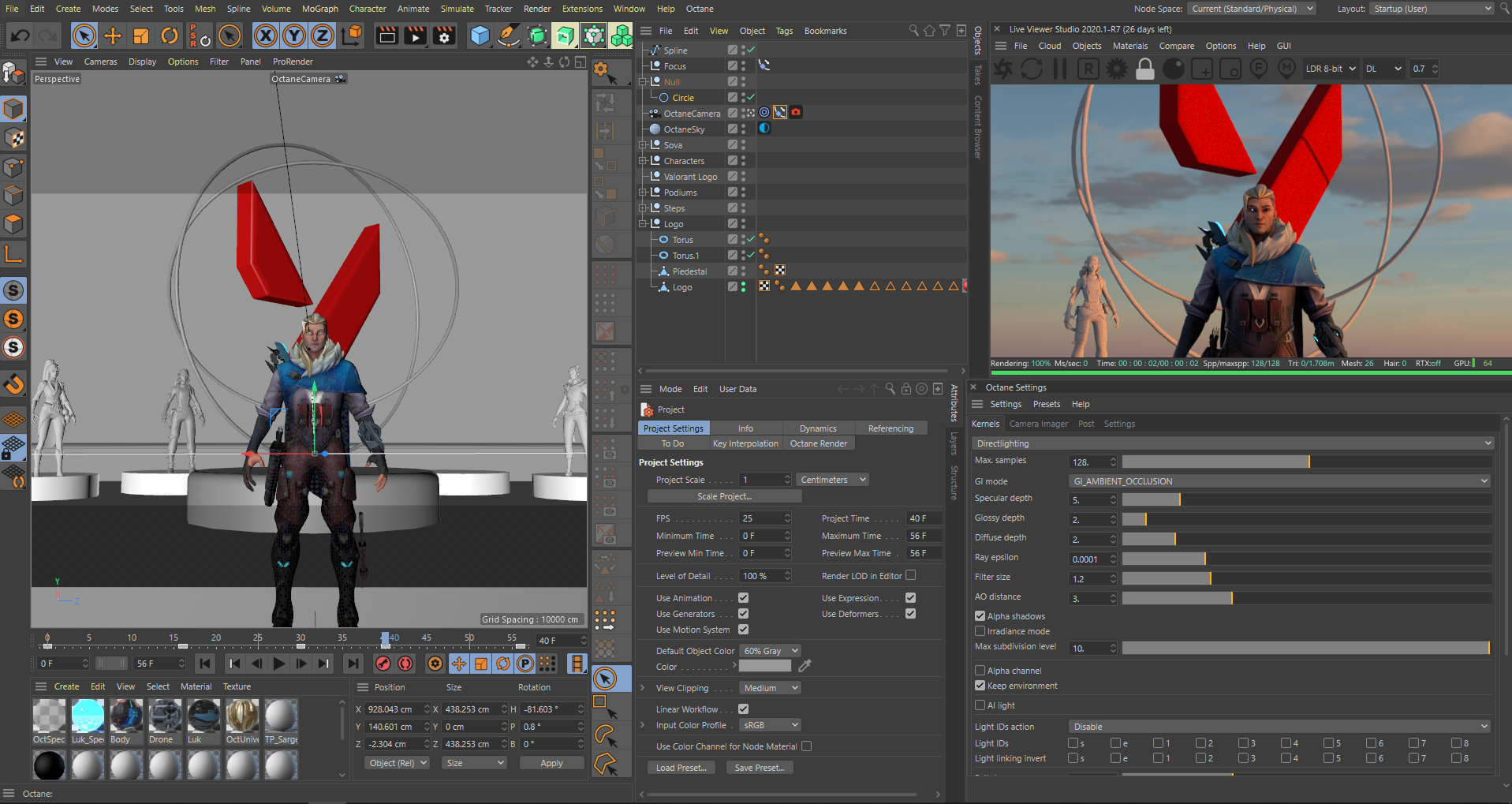Screen dimensions: 1512x804
Task: Open Octane settings gear icon
Action: click(x=1117, y=69)
